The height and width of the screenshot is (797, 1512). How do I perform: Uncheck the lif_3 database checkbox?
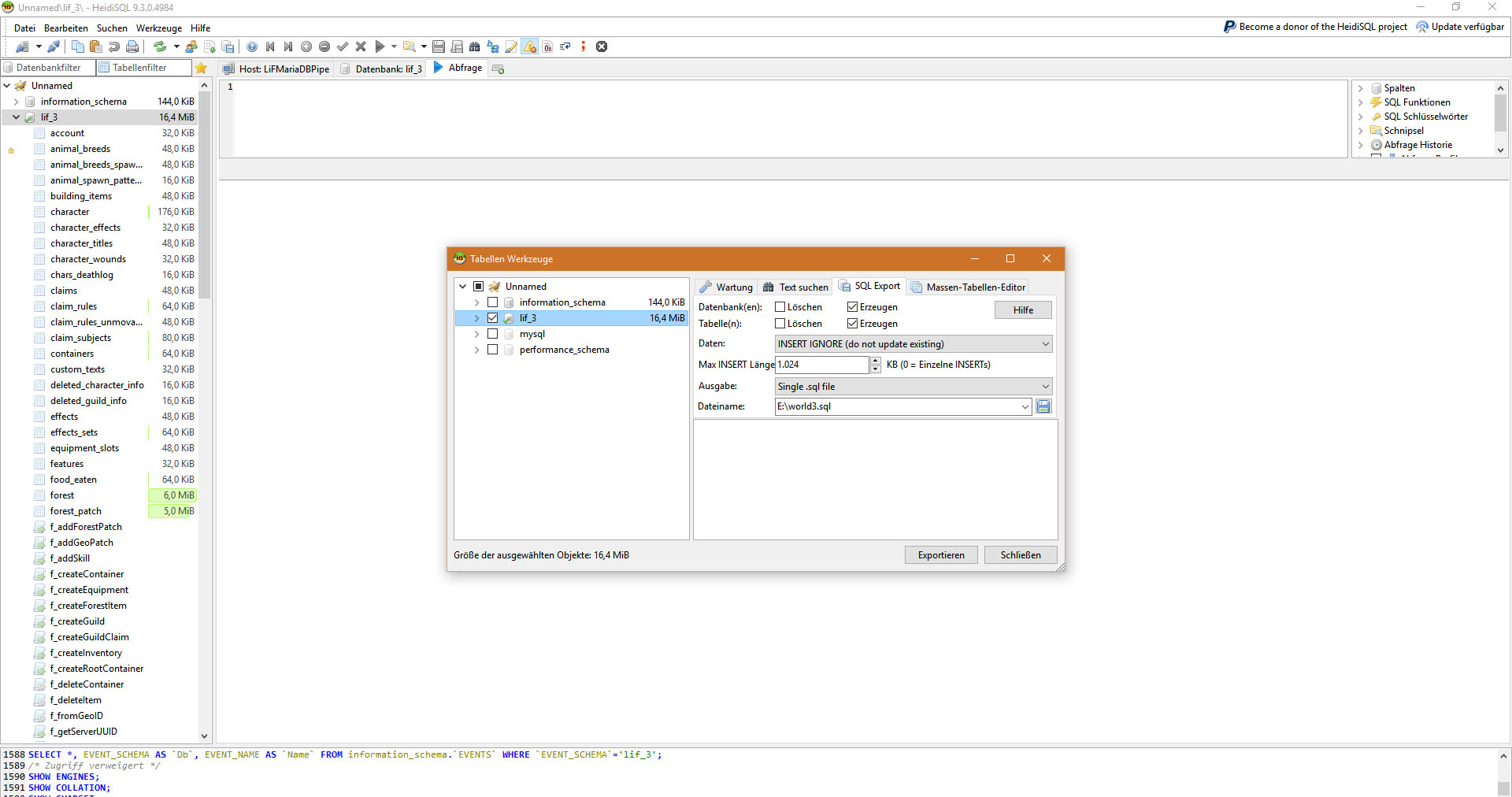click(492, 318)
